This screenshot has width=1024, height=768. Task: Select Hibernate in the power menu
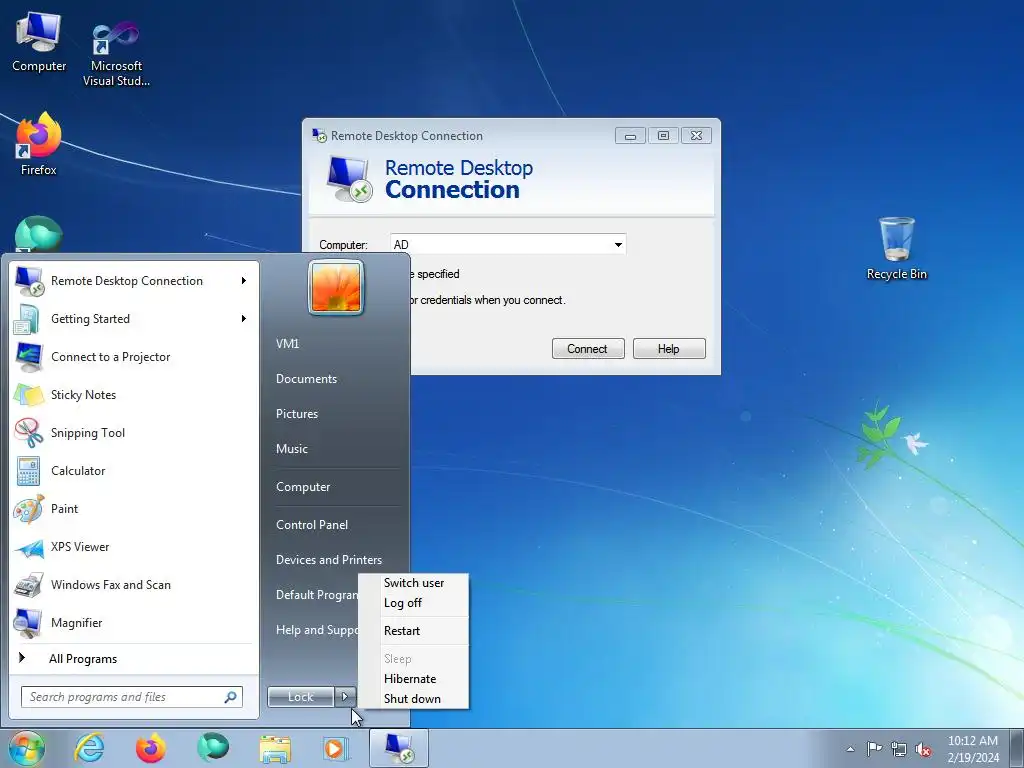coord(409,679)
